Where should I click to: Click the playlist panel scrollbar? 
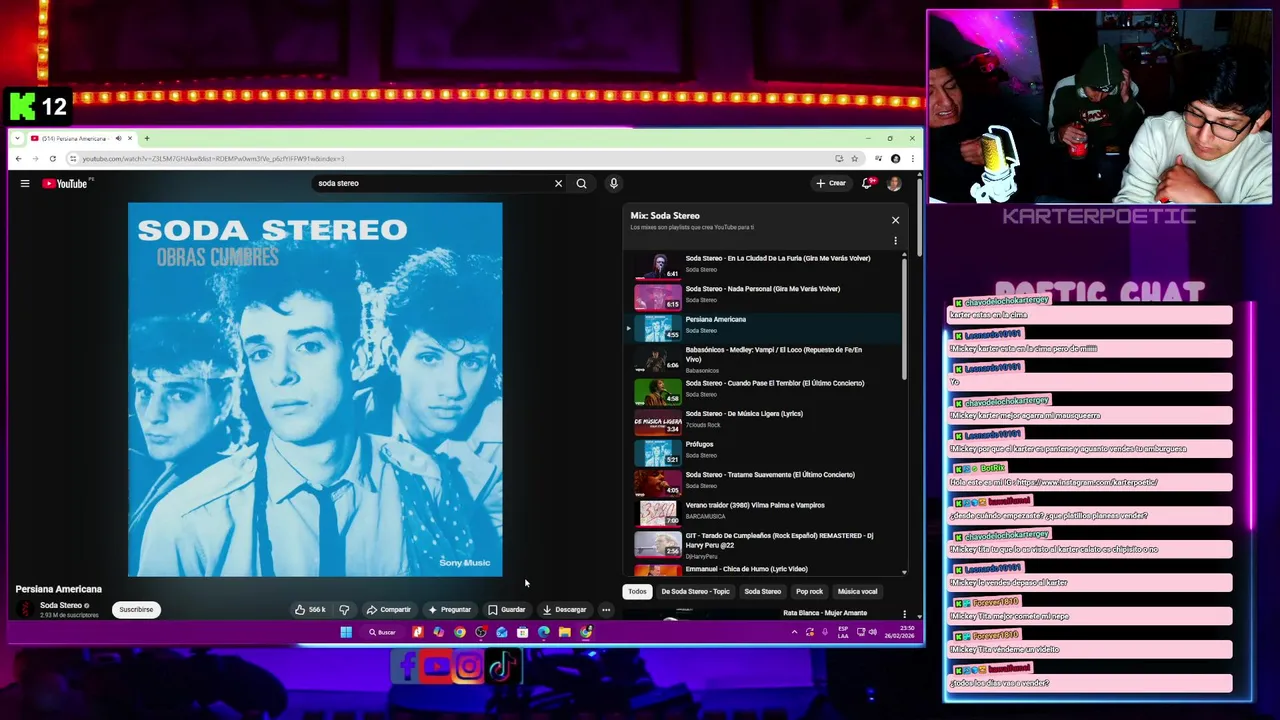click(904, 318)
